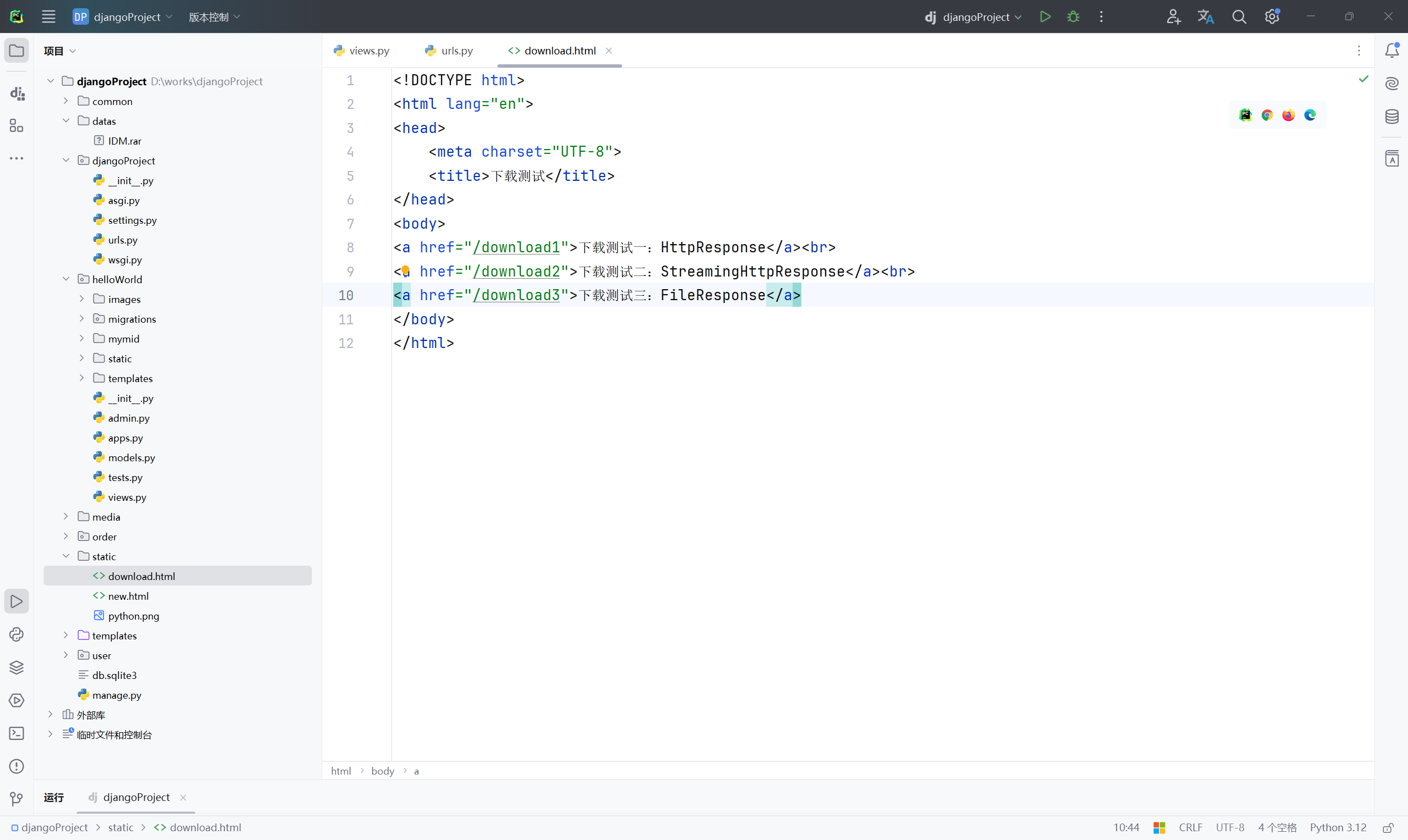Click the lightbulb intention on line 9
Image resolution: width=1408 pixels, height=840 pixels.
tap(405, 271)
